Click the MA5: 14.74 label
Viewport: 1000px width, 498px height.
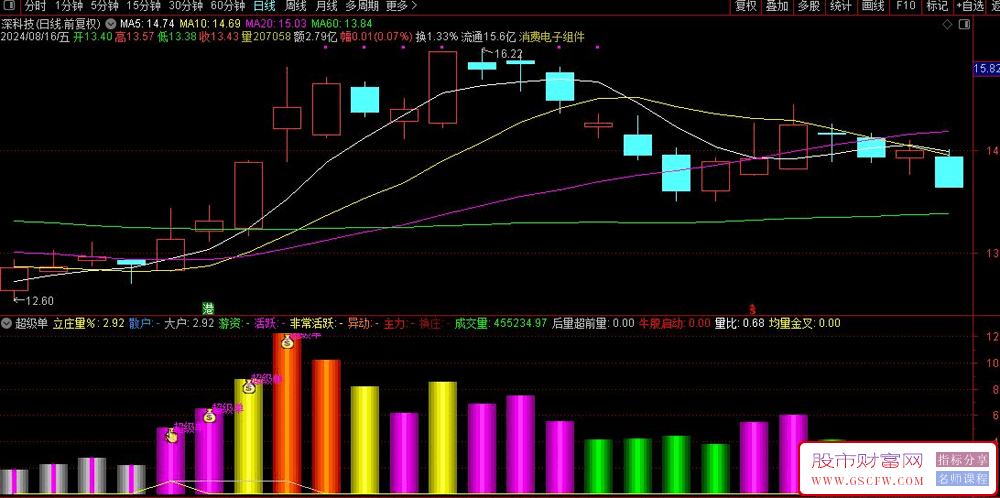tap(146, 24)
